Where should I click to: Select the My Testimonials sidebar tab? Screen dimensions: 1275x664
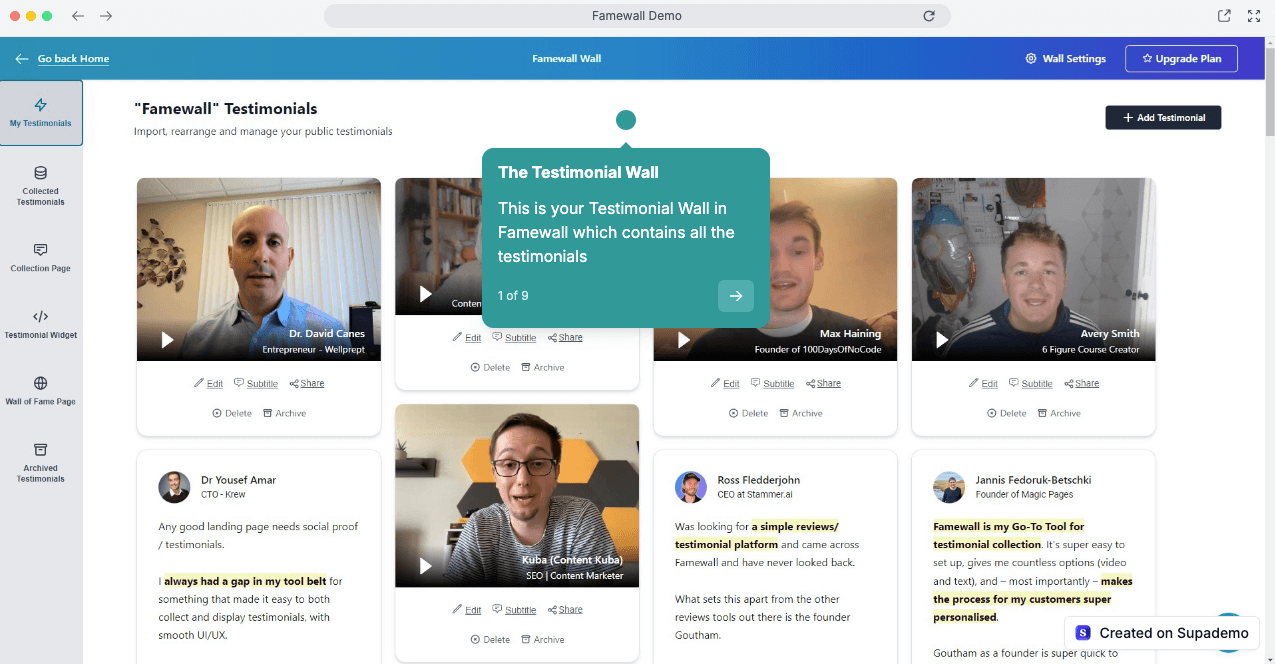click(40, 113)
